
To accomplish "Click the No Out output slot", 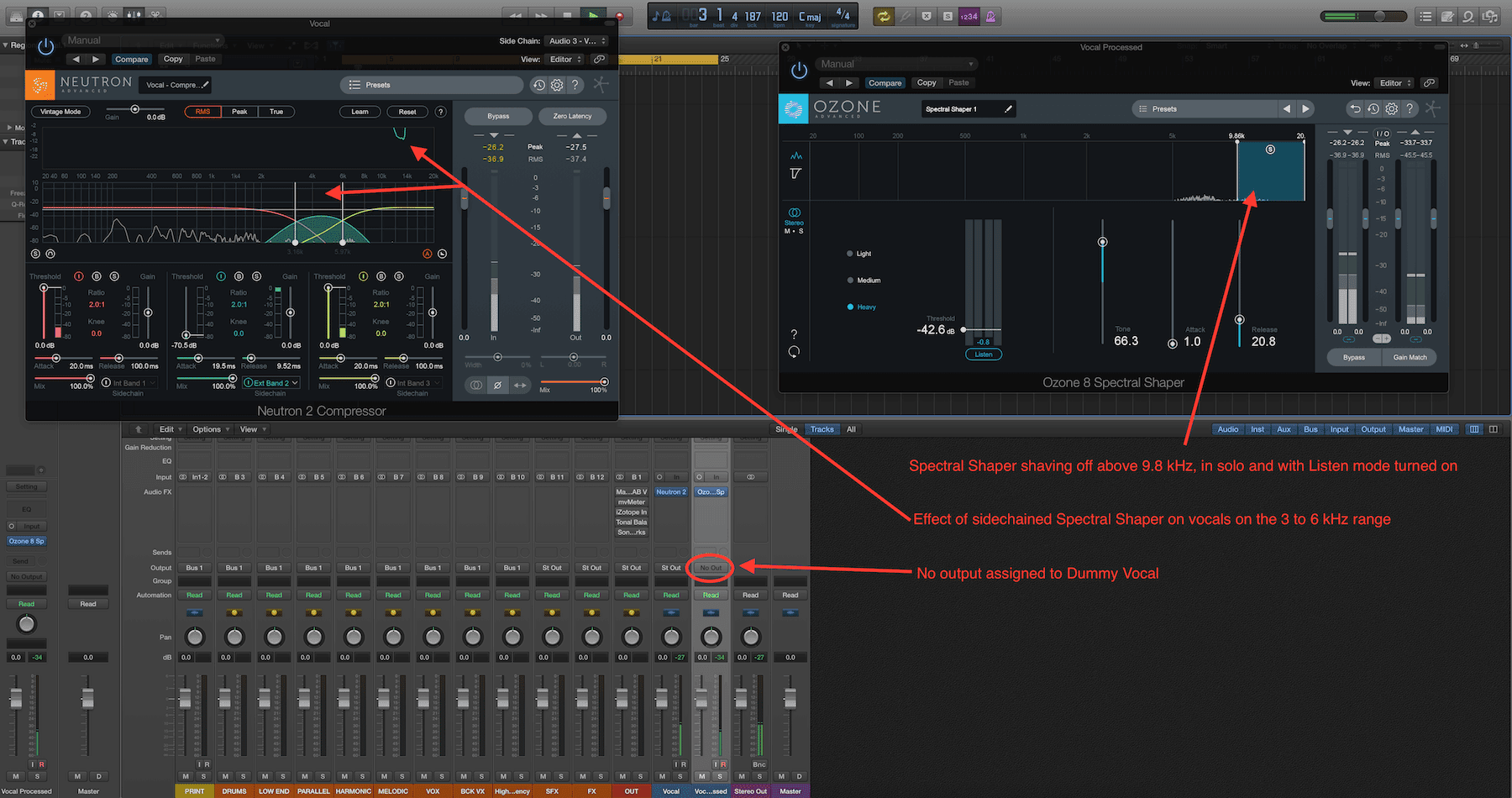I will (711, 568).
